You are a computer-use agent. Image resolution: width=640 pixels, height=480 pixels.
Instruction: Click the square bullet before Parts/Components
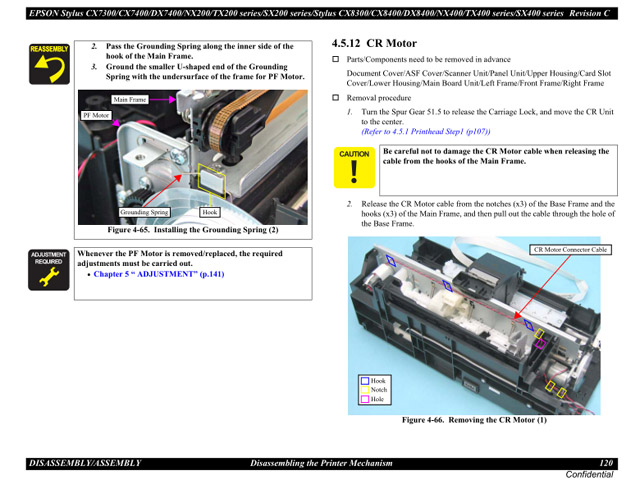(x=336, y=60)
